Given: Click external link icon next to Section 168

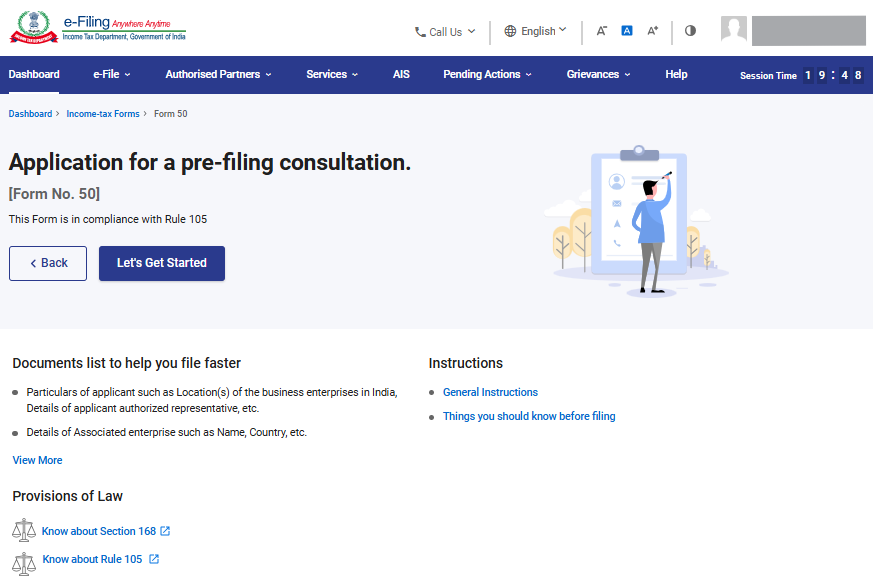Looking at the screenshot, I should pyautogui.click(x=165, y=531).
